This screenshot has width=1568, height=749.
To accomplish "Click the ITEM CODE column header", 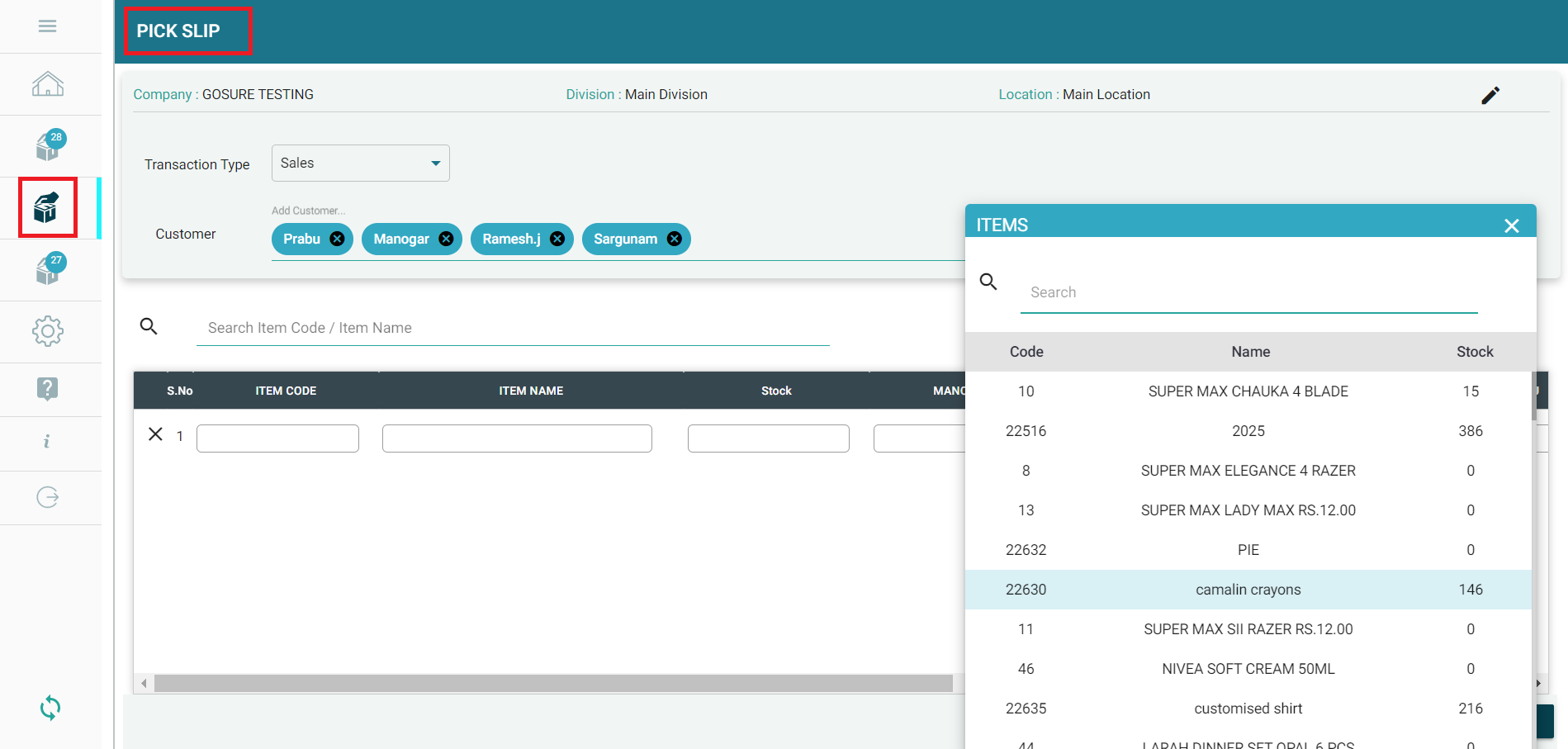I will coord(286,391).
